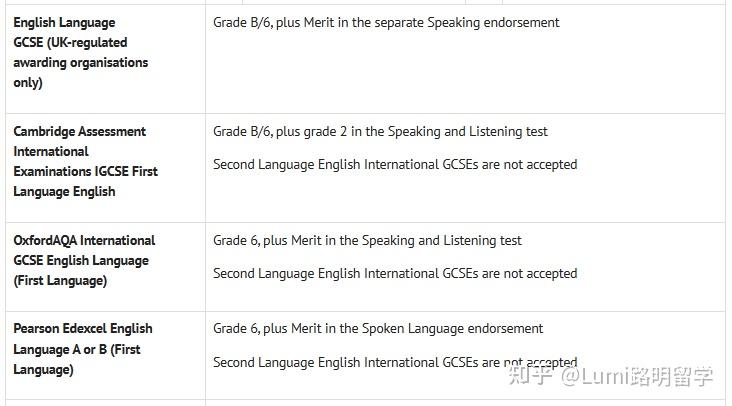The width and height of the screenshot is (732, 406).
Task: Click the Second Language note in OxfordAQA row
Action: tap(395, 273)
